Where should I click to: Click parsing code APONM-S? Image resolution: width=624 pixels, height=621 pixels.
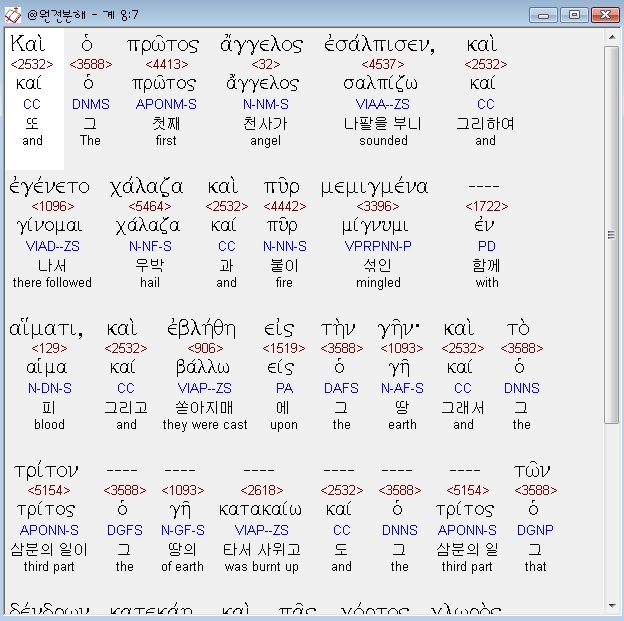pyautogui.click(x=166, y=104)
